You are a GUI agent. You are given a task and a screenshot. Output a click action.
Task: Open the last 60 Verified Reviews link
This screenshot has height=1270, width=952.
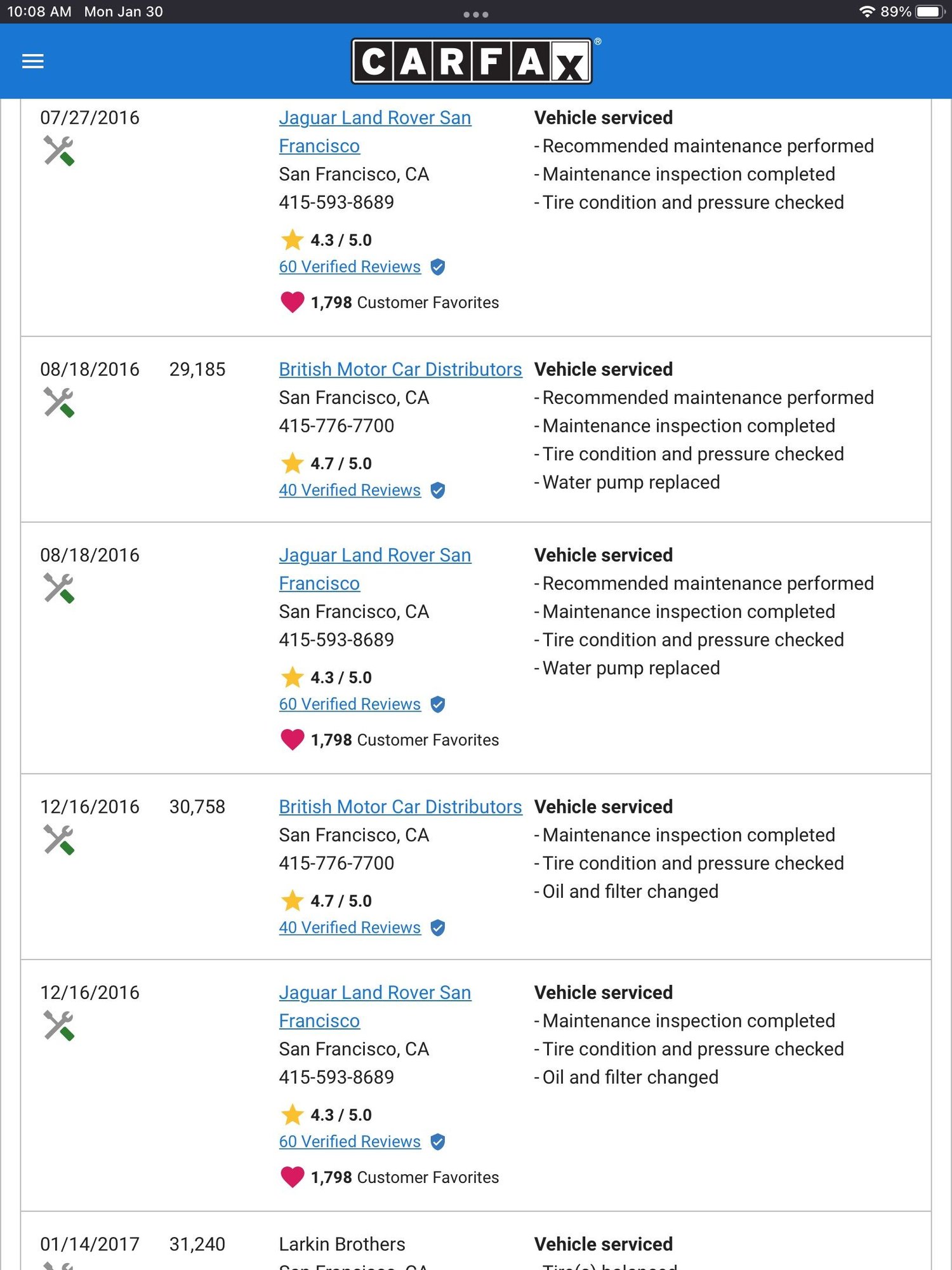click(x=350, y=1142)
